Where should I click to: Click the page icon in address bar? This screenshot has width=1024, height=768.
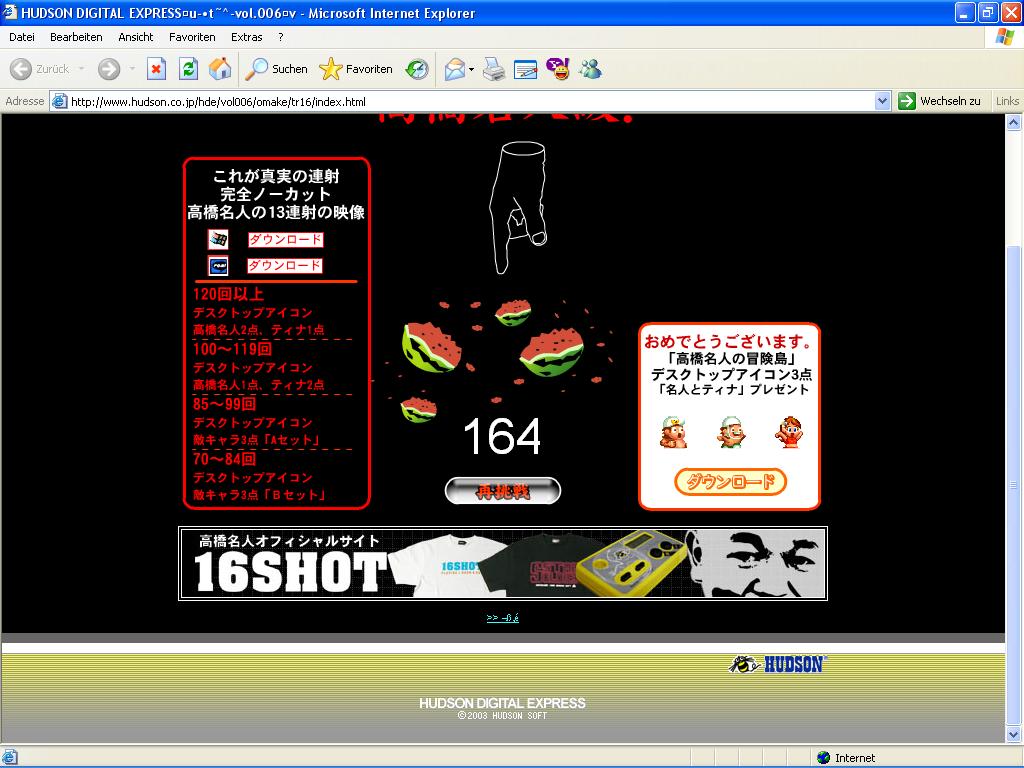point(59,101)
